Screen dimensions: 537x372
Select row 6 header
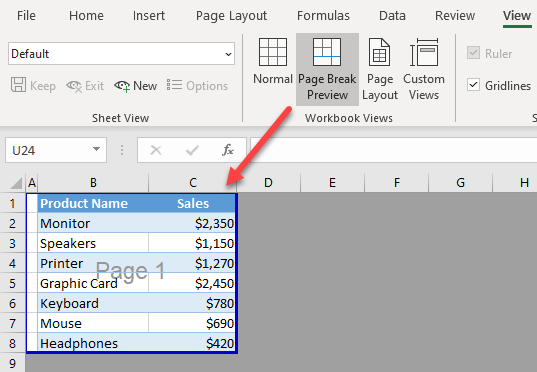point(12,303)
